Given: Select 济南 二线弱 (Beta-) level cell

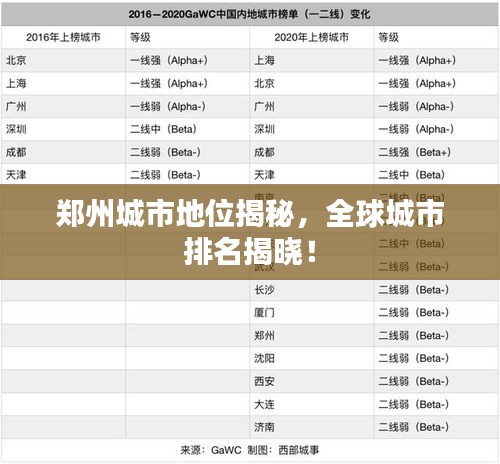Looking at the screenshot, I should click(x=413, y=427).
